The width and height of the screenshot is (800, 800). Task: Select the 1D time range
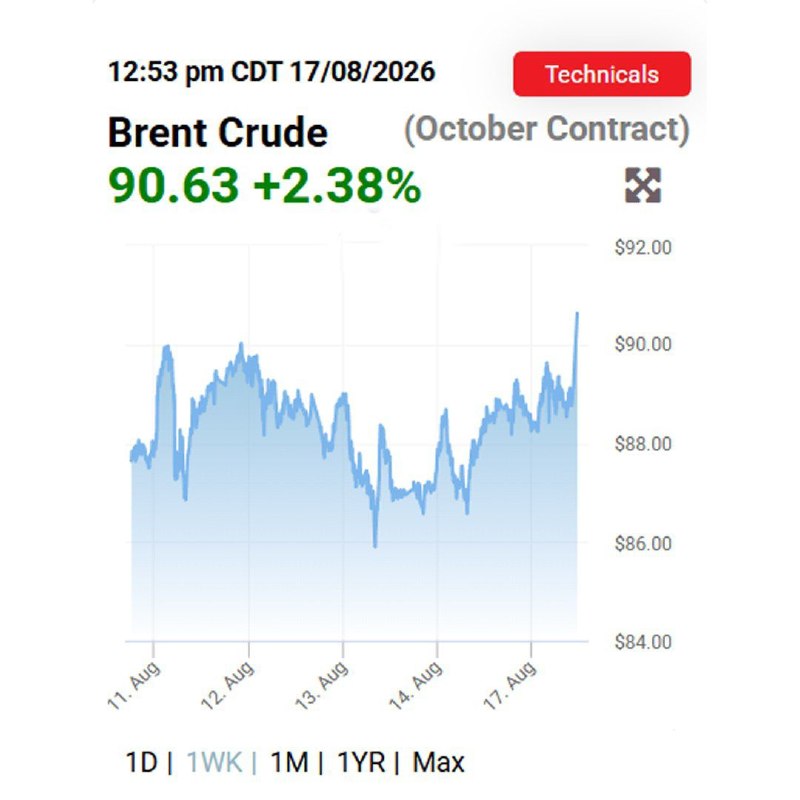[x=141, y=763]
